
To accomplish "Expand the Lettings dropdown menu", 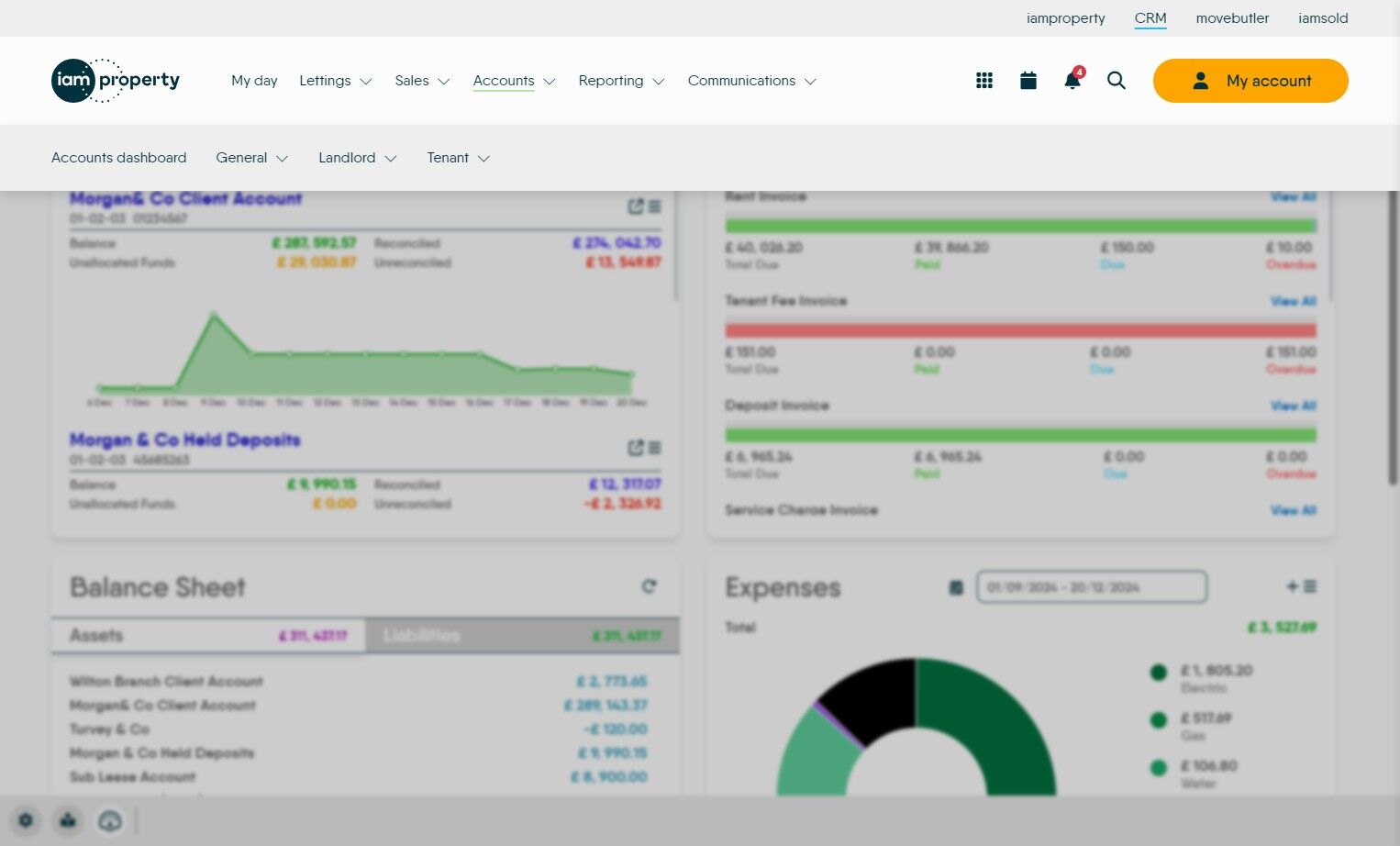I will point(336,81).
